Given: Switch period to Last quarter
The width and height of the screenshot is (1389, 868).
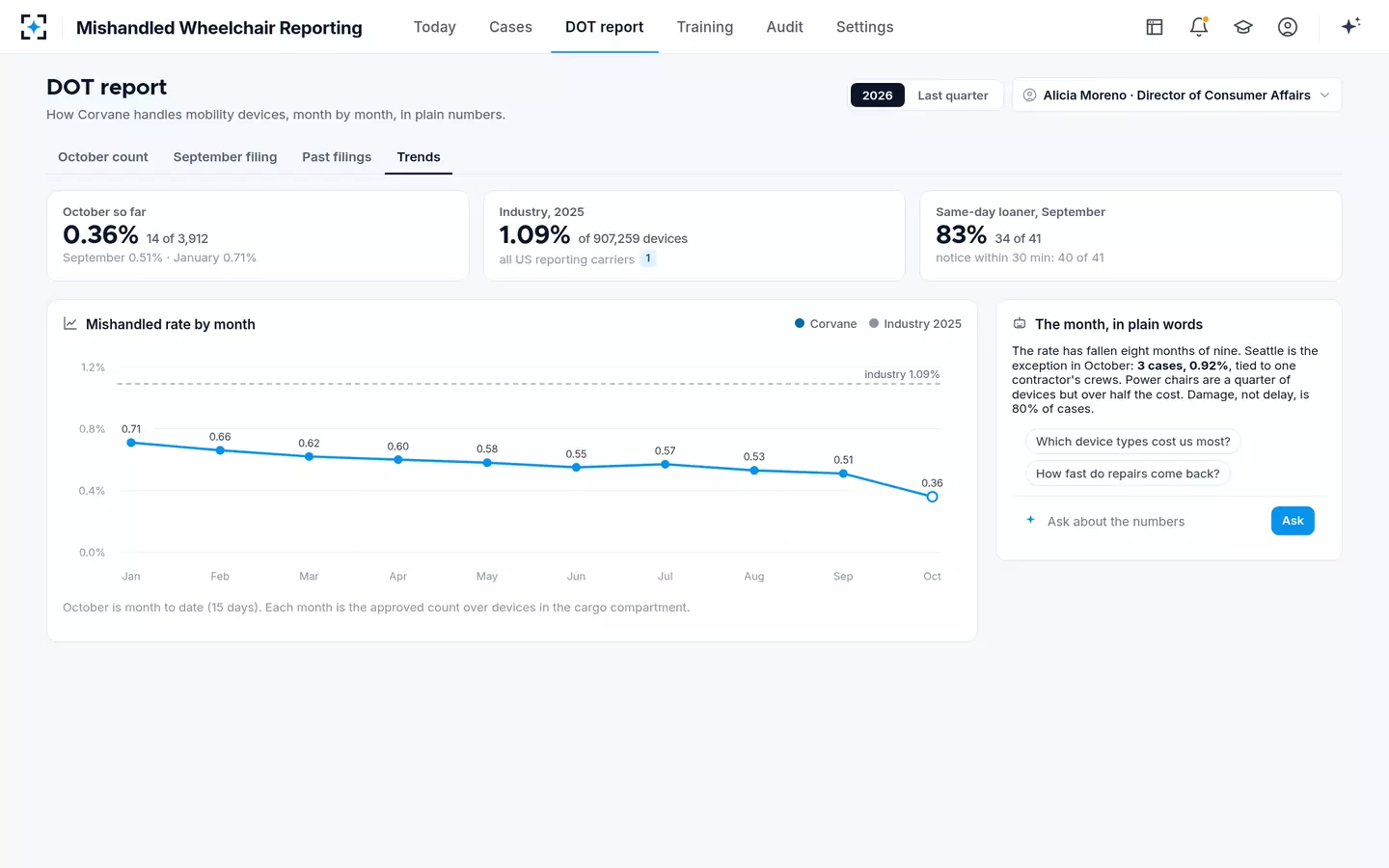Looking at the screenshot, I should pyautogui.click(x=953, y=95).
